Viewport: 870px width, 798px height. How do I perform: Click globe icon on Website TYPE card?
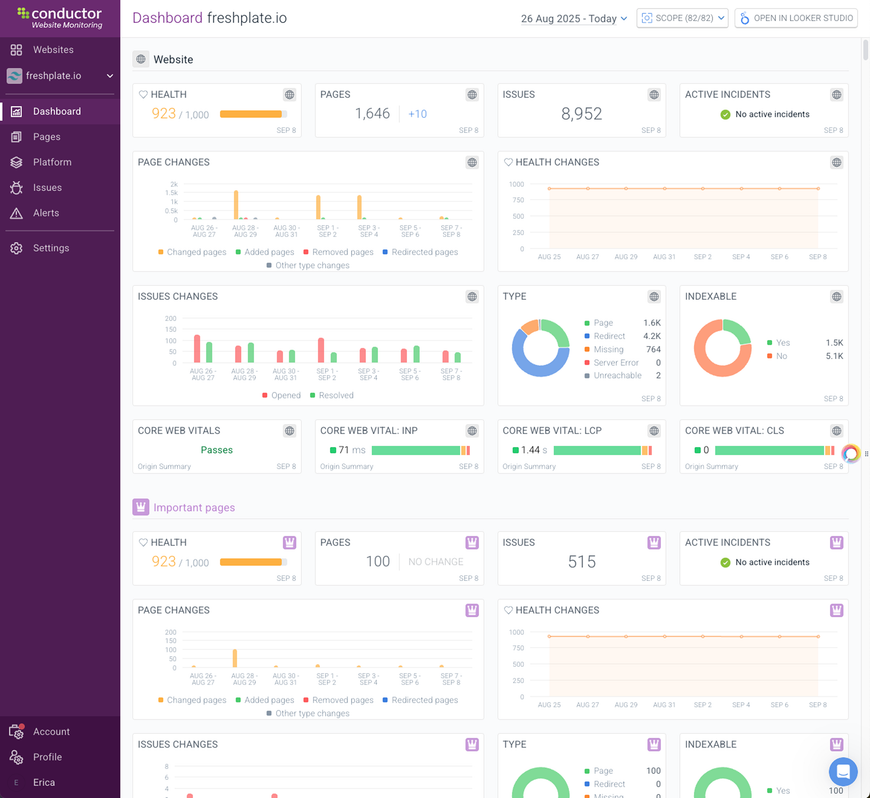click(654, 296)
